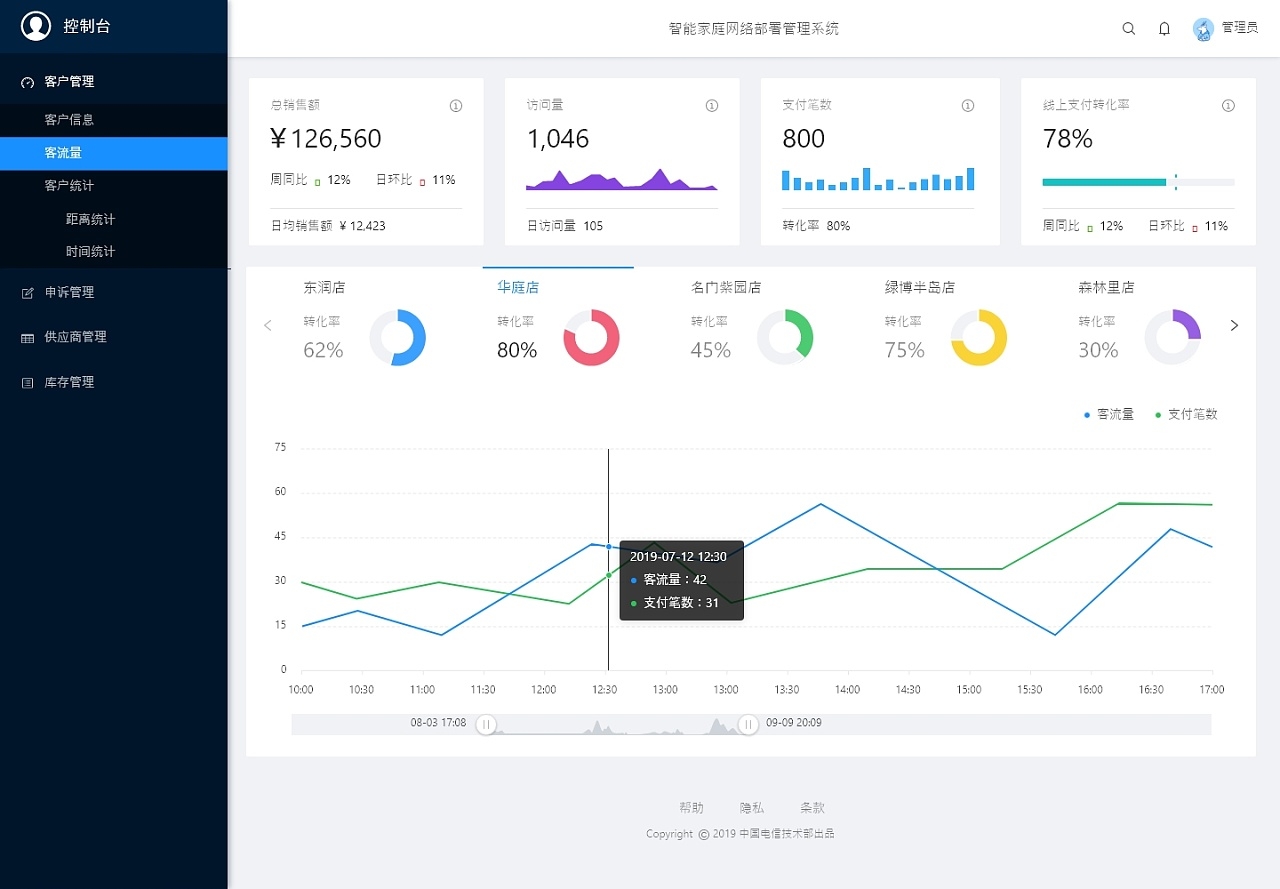The image size is (1280, 889).
Task: Open the 条款 footer link
Action: (x=813, y=808)
